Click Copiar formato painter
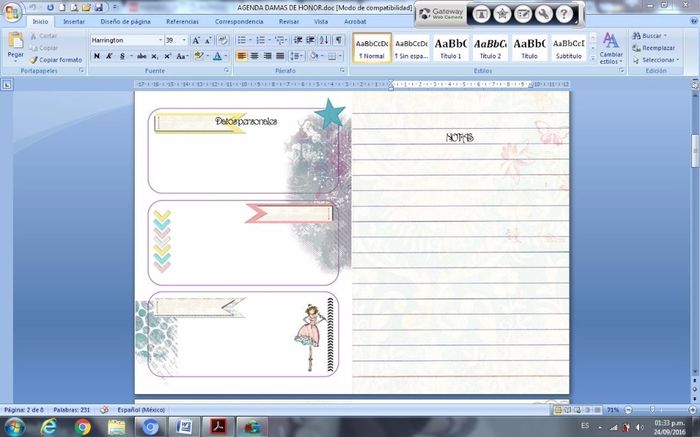The width and height of the screenshot is (700, 437). pyautogui.click(x=56, y=60)
